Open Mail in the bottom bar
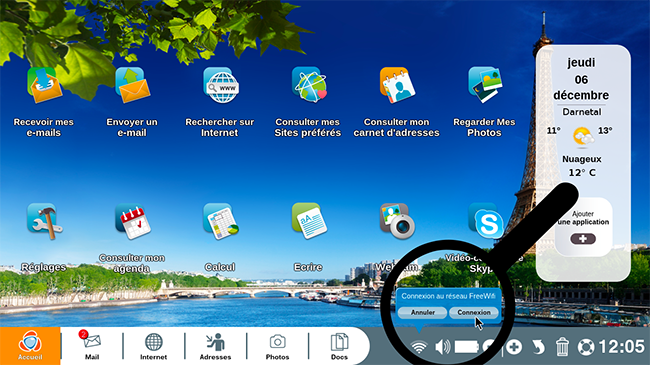This screenshot has width=650, height=365. tap(92, 346)
